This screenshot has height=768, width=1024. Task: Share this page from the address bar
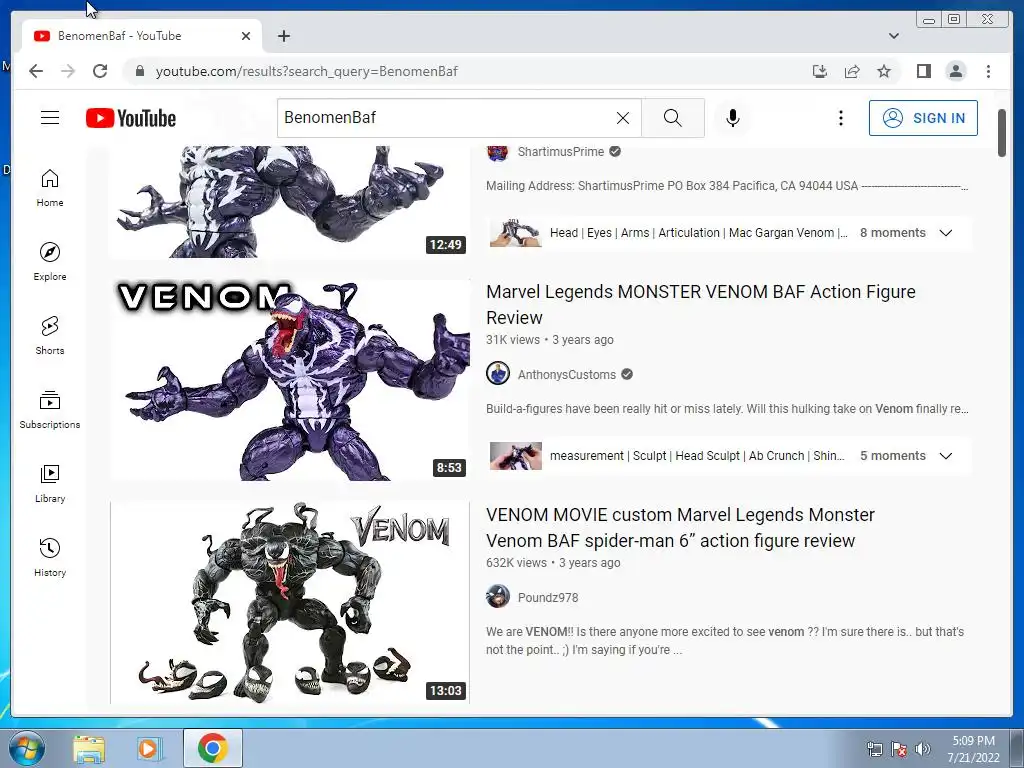pos(852,71)
